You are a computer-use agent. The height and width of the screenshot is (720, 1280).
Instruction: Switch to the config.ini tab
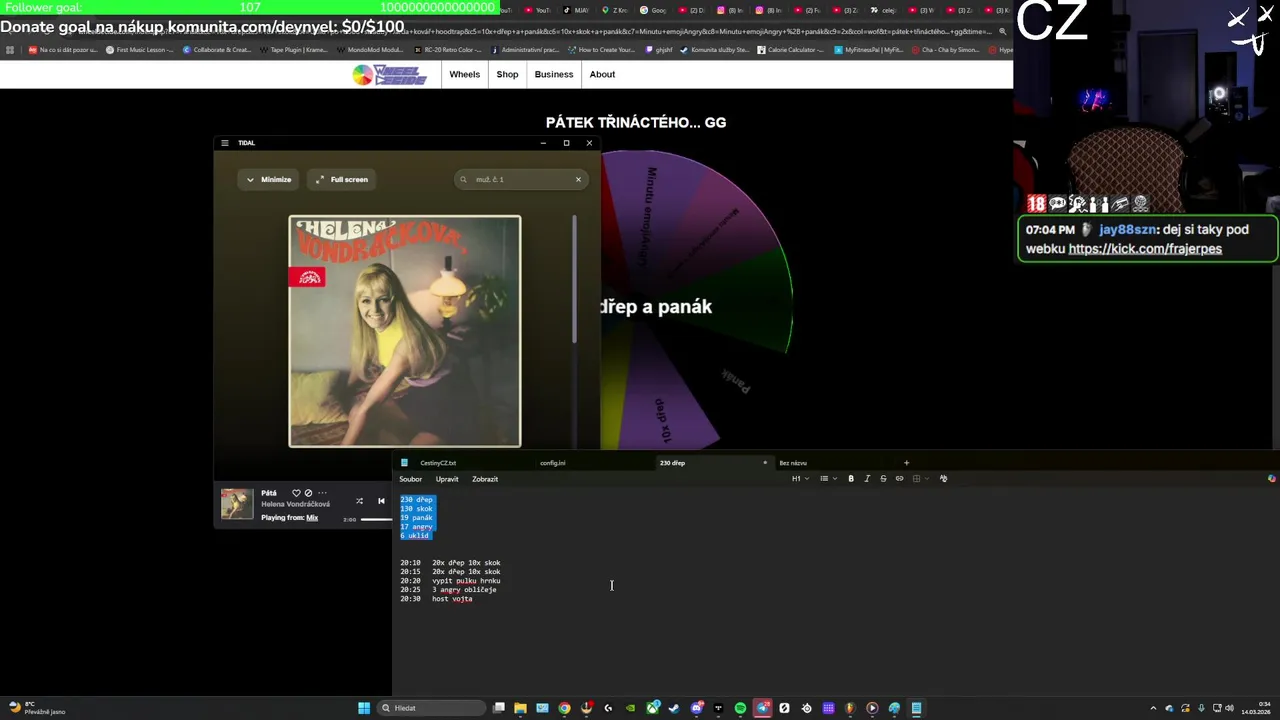(x=553, y=463)
